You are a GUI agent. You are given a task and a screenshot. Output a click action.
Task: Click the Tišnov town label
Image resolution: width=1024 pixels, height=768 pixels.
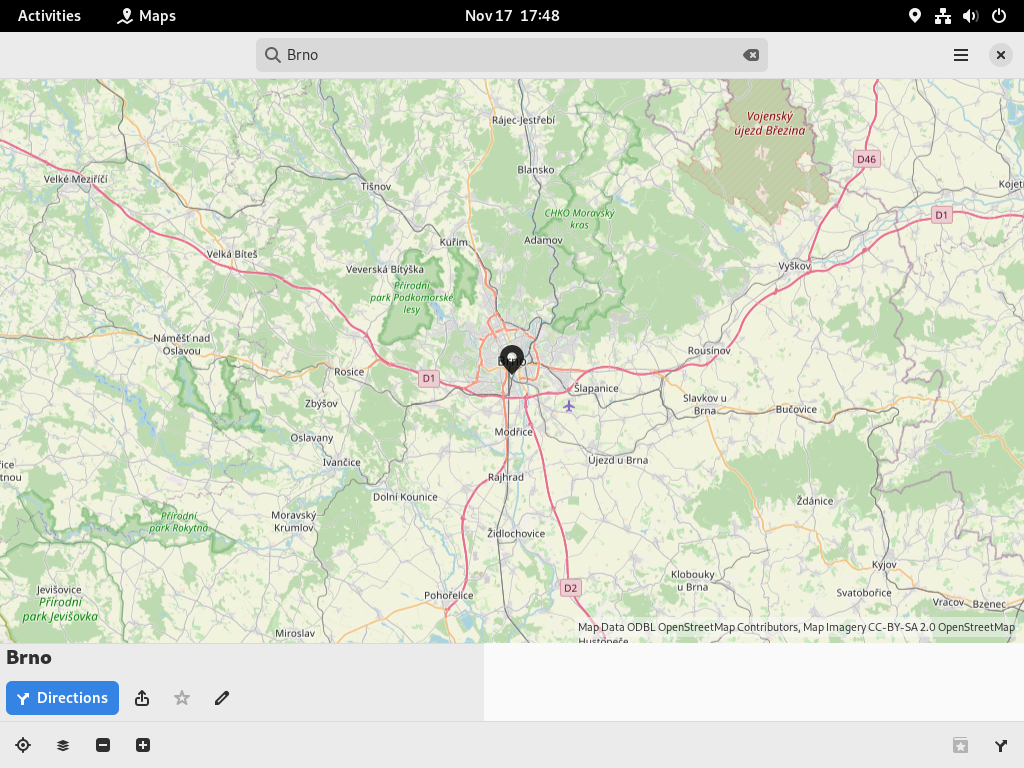tap(376, 186)
